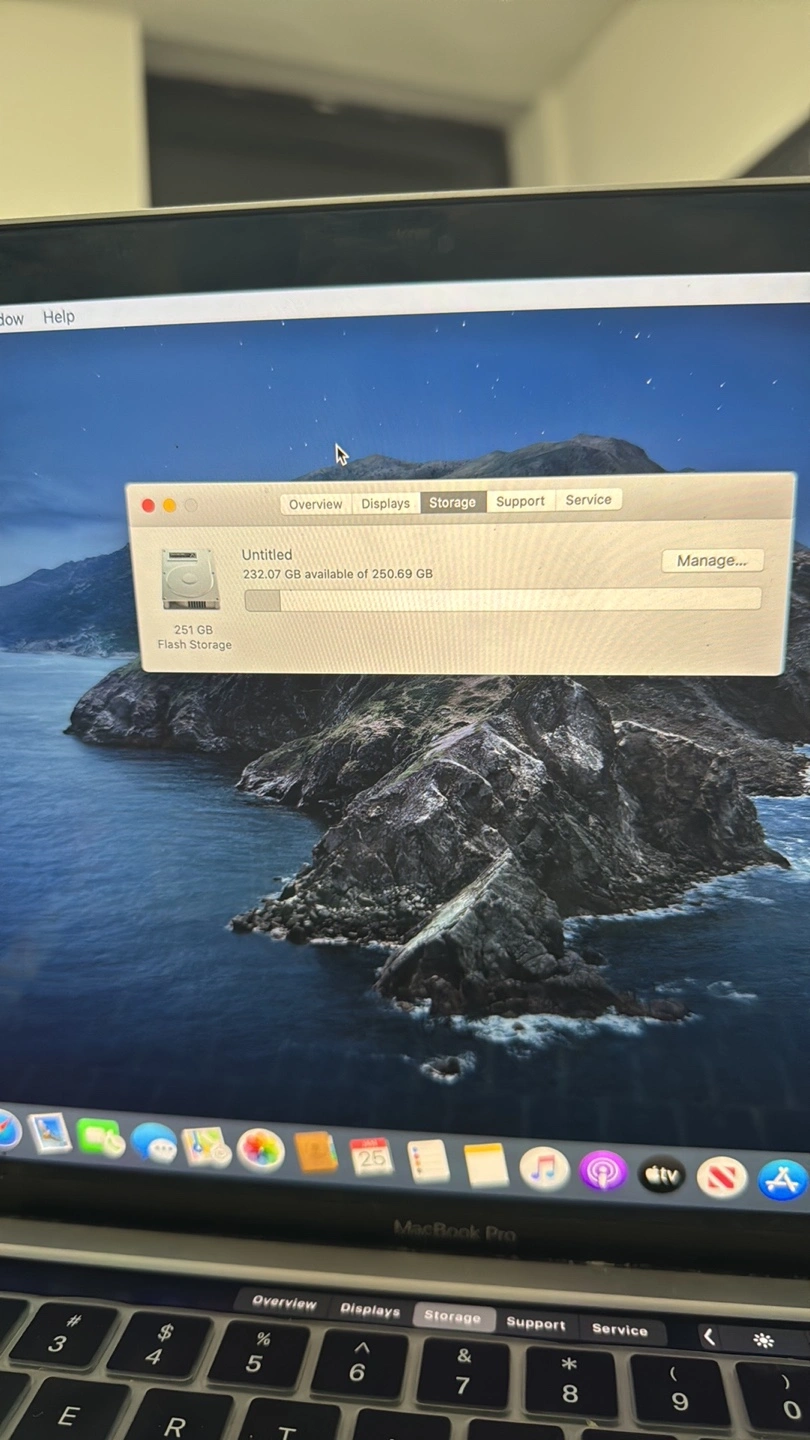Launch the Music app
This screenshot has height=1440, width=810.
click(x=544, y=1169)
